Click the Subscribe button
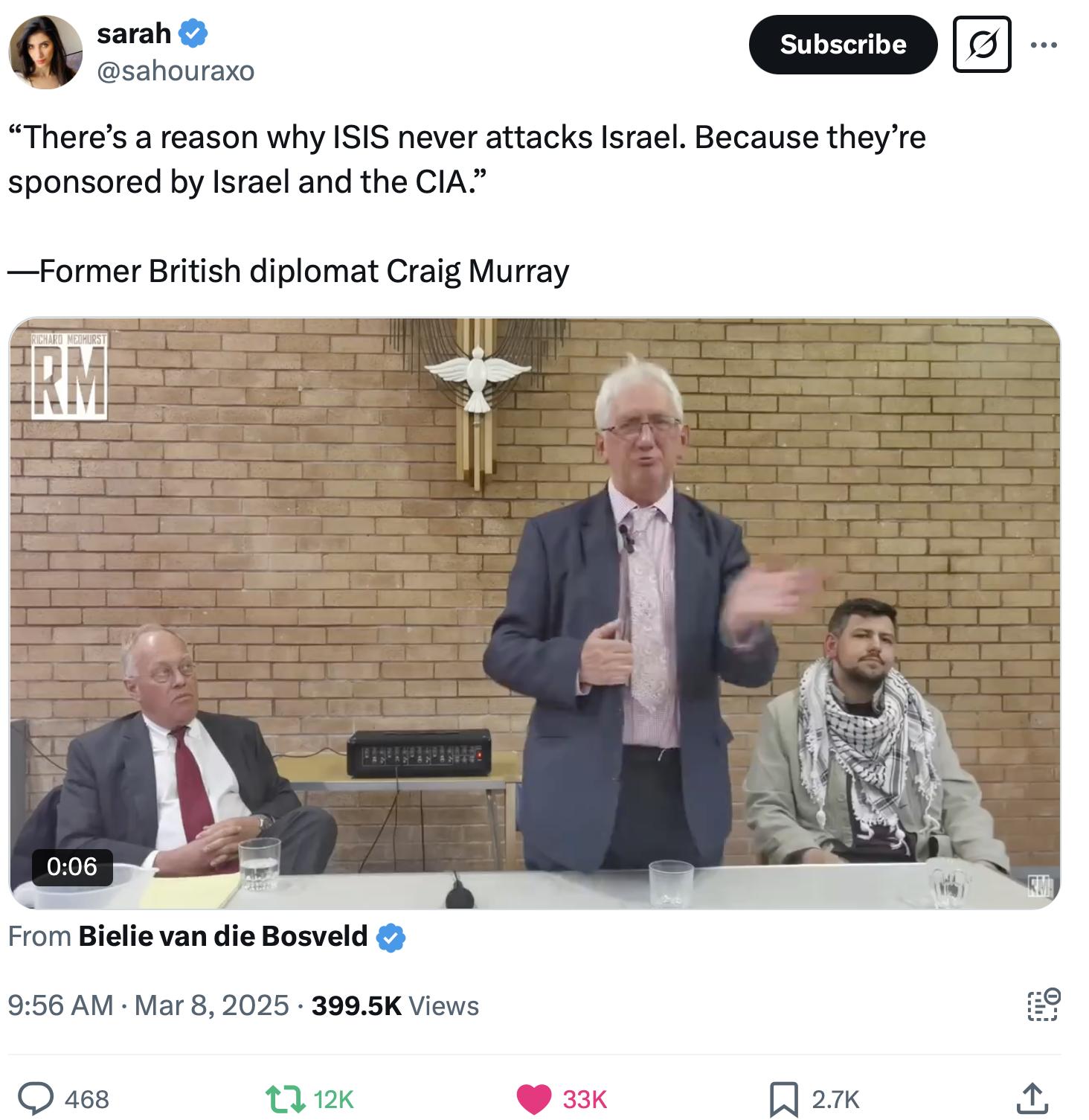The width and height of the screenshot is (1089, 1120). [843, 45]
